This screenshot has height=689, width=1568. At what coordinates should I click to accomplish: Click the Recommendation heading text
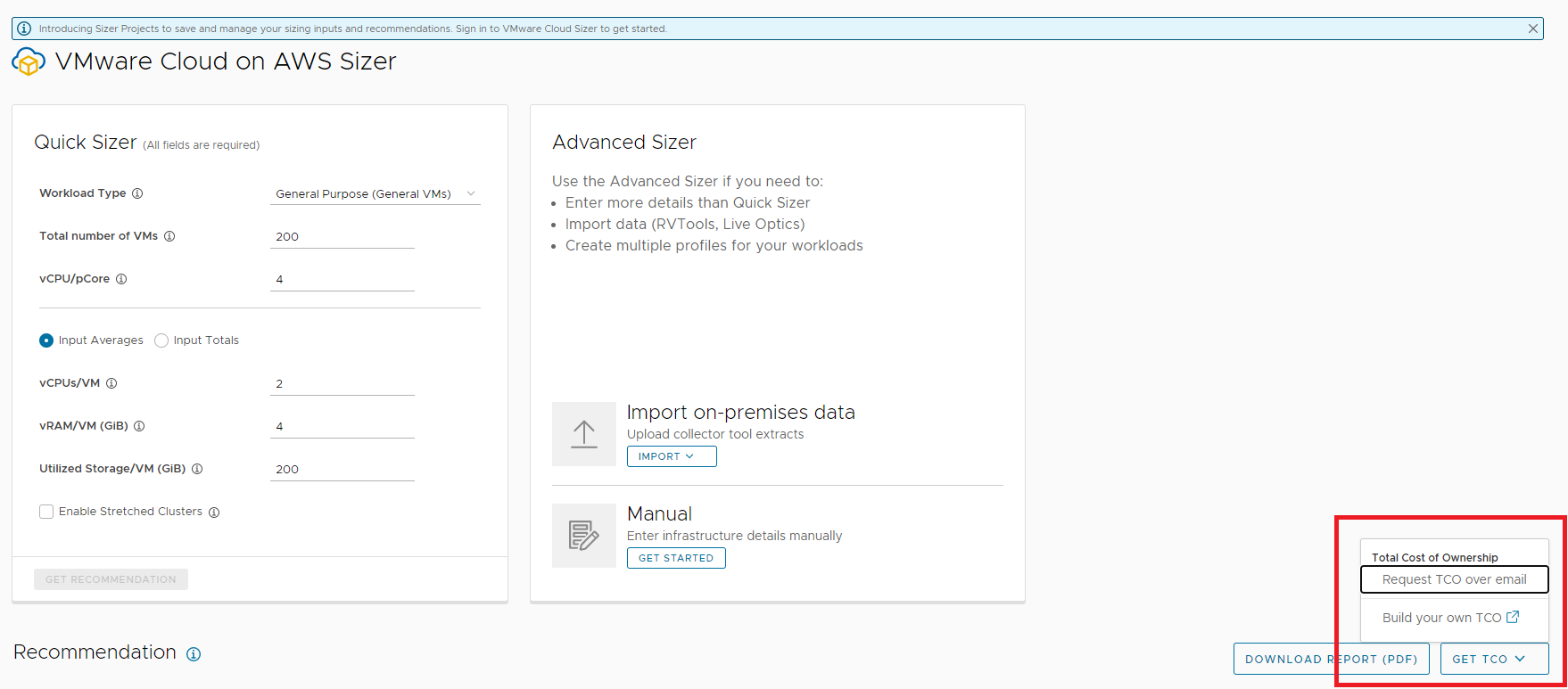[x=95, y=652]
